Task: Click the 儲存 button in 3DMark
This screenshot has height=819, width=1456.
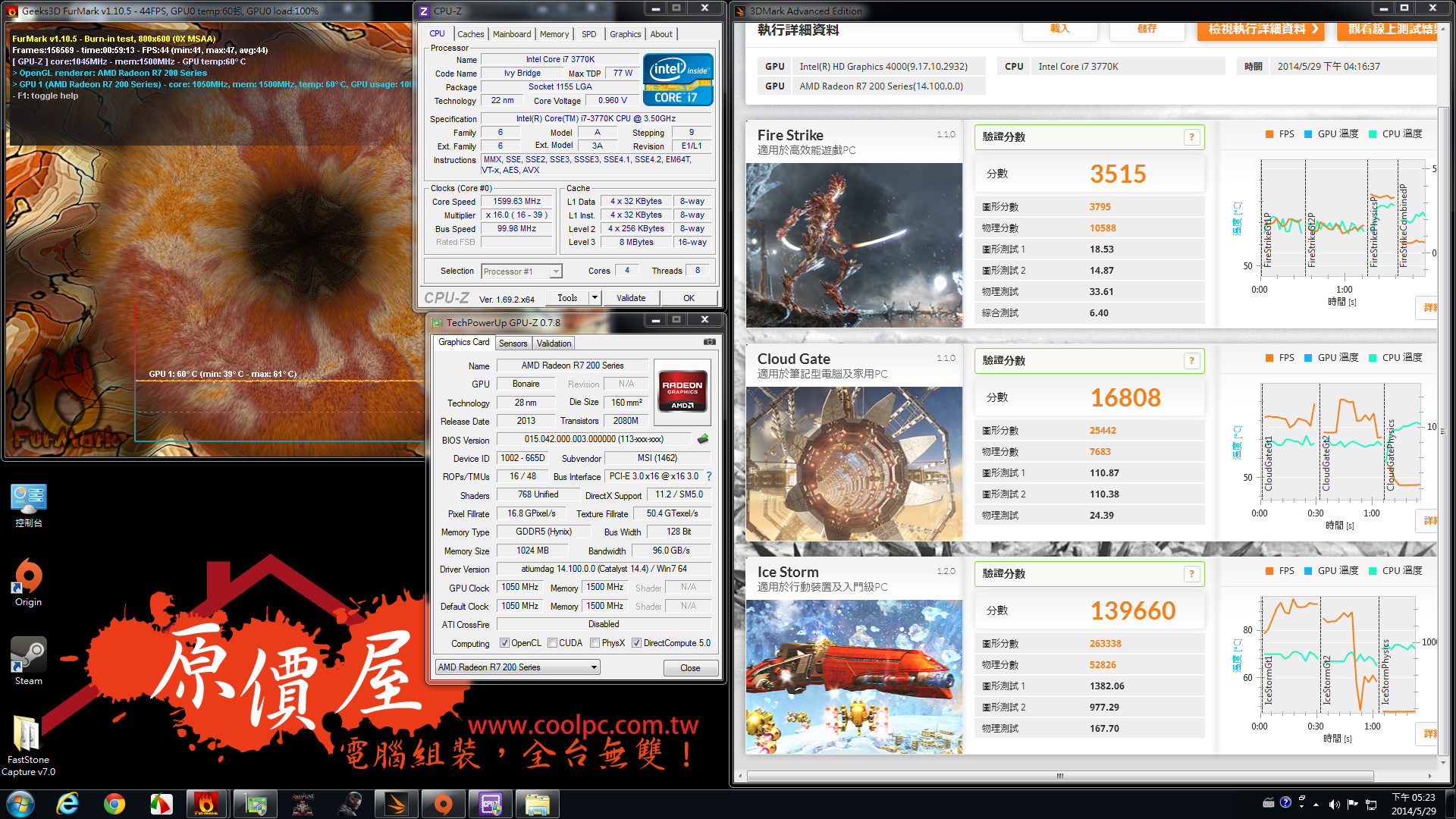Action: click(x=1147, y=30)
